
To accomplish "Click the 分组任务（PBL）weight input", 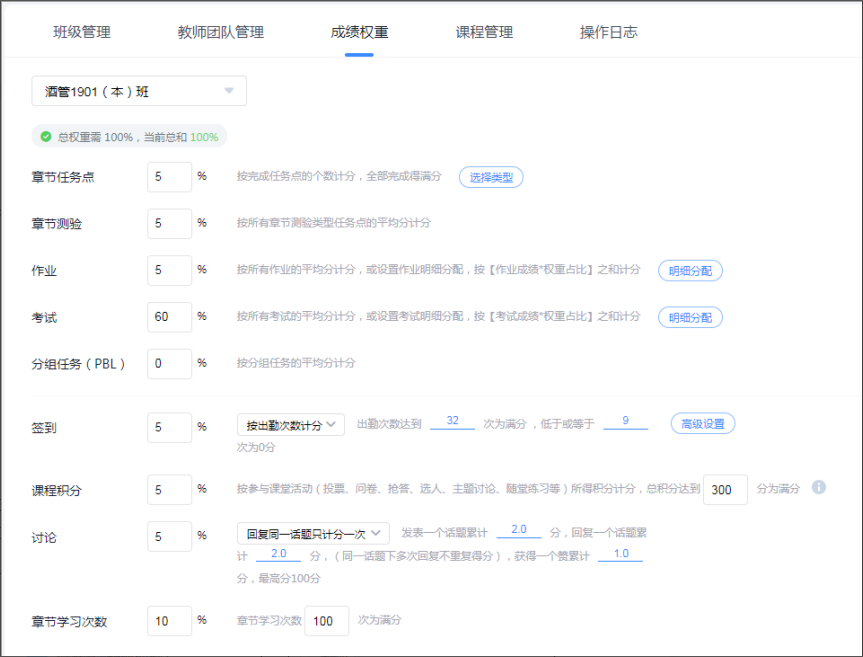I will tap(170, 364).
